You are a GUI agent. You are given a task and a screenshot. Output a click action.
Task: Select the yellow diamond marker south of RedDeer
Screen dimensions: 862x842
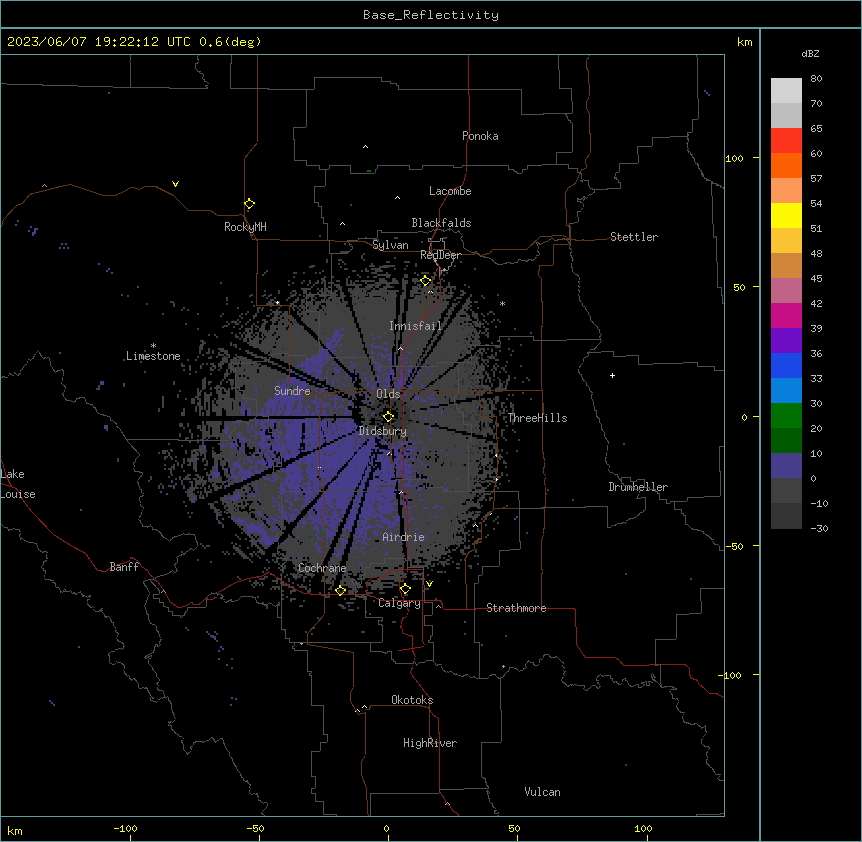tap(426, 281)
